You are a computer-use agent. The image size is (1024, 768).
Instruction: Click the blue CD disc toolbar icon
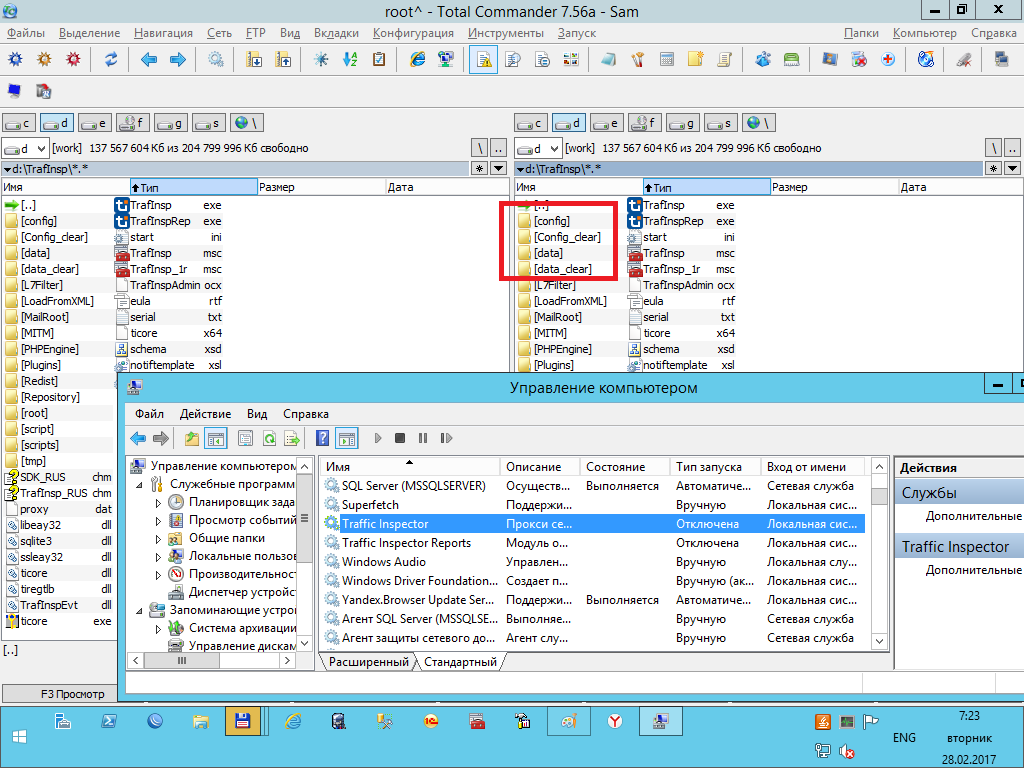[x=926, y=59]
